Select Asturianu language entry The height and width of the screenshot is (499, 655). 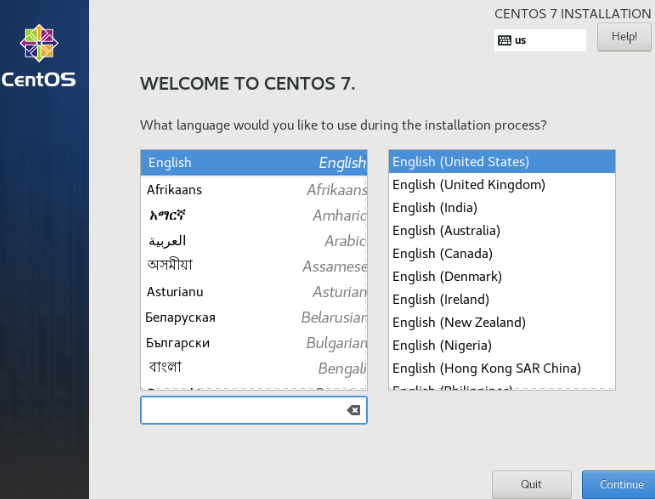253,291
